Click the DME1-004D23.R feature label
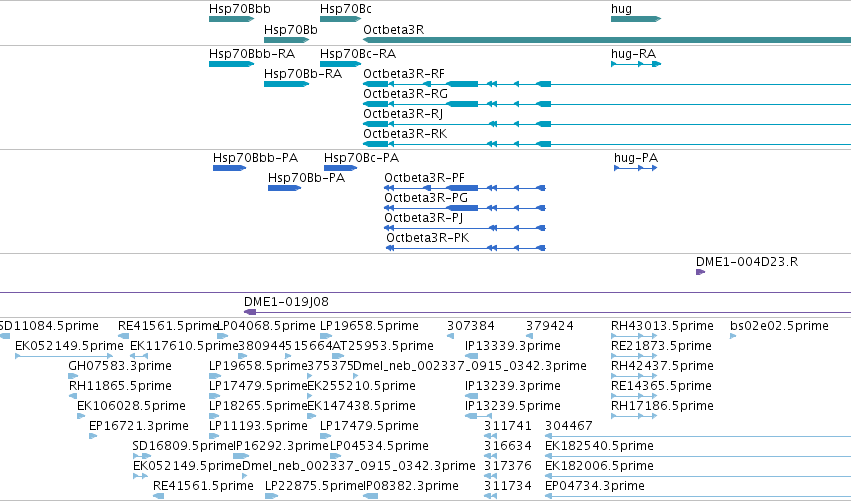851x501 pixels. coord(747,262)
